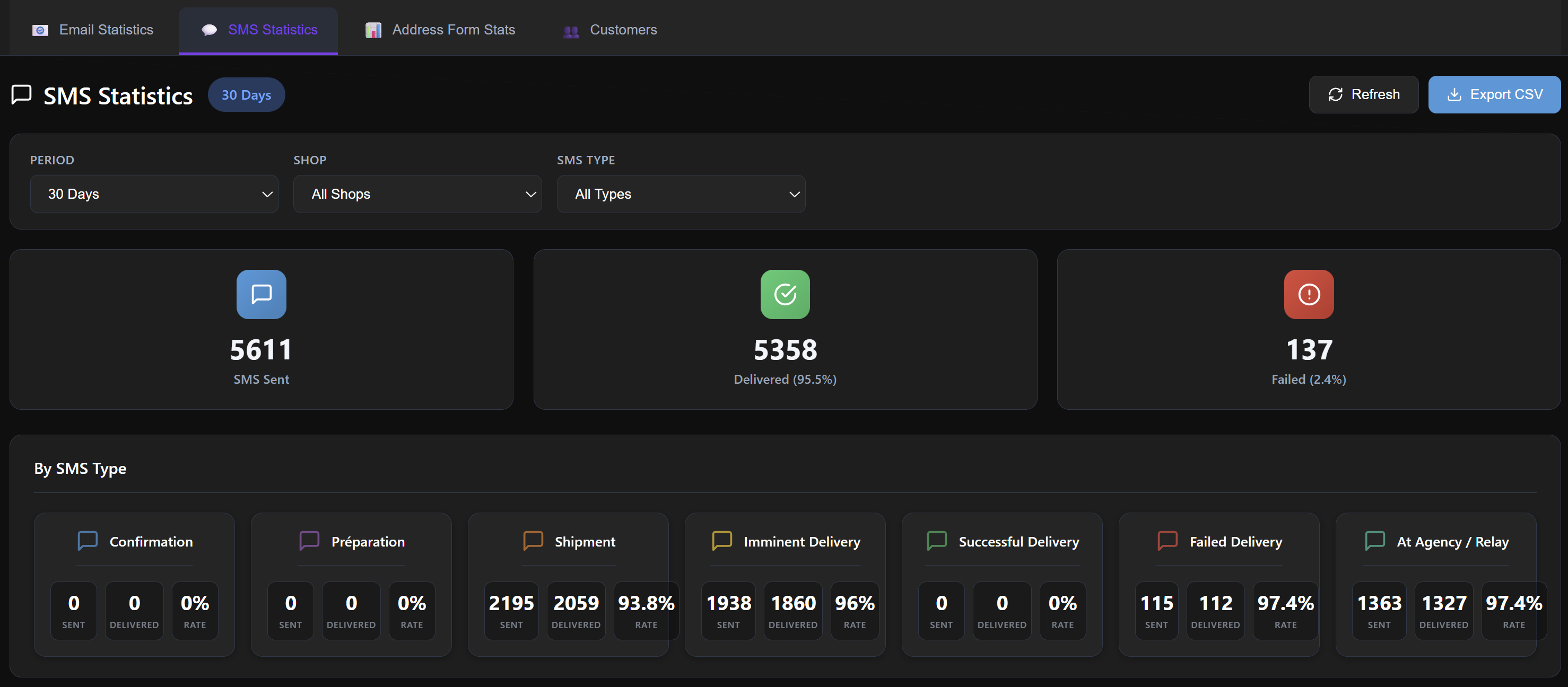The image size is (1568, 687).
Task: Click the Imminent Delivery 96% rate value
Action: coord(855,602)
